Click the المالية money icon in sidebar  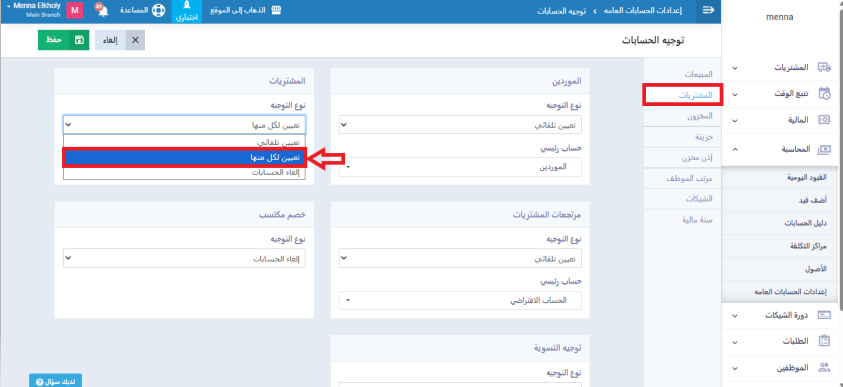[824, 120]
